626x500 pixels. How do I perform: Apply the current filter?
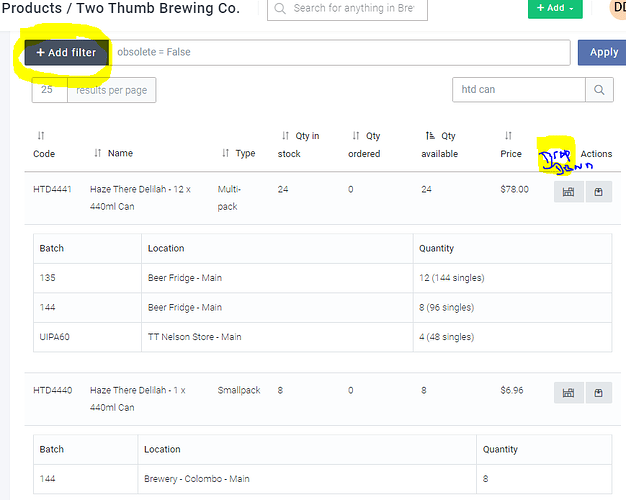(603, 52)
